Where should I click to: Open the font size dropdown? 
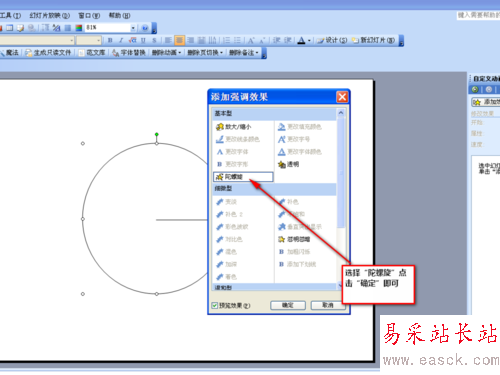point(99,41)
